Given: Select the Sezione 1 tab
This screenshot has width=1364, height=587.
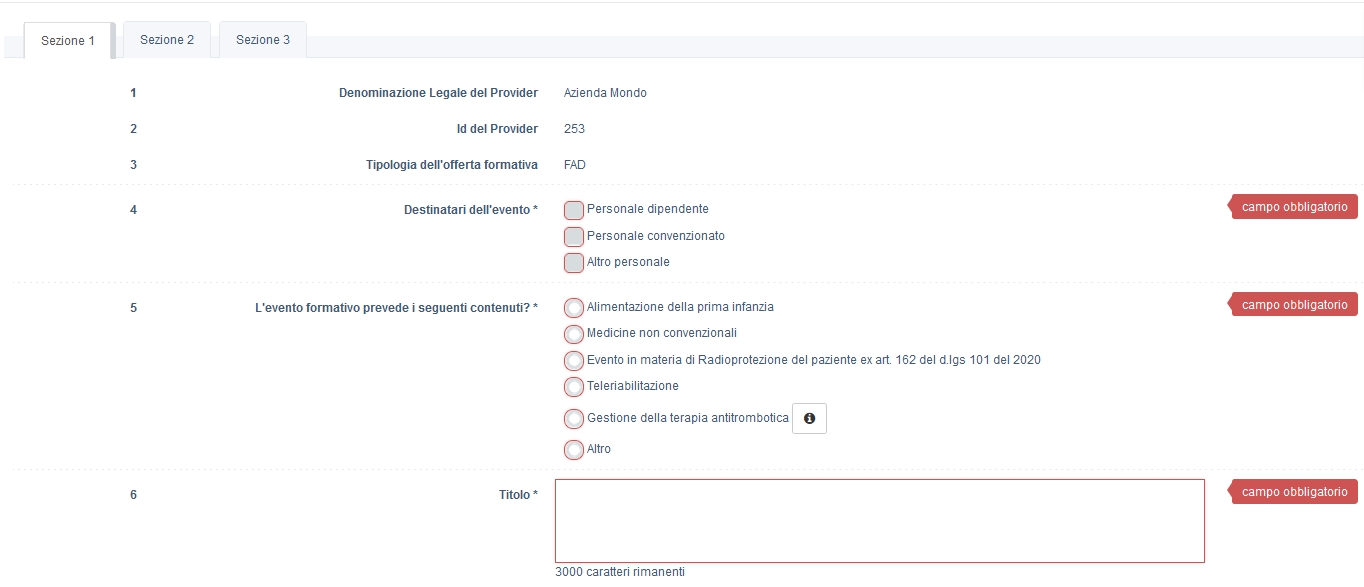Looking at the screenshot, I should pos(68,41).
